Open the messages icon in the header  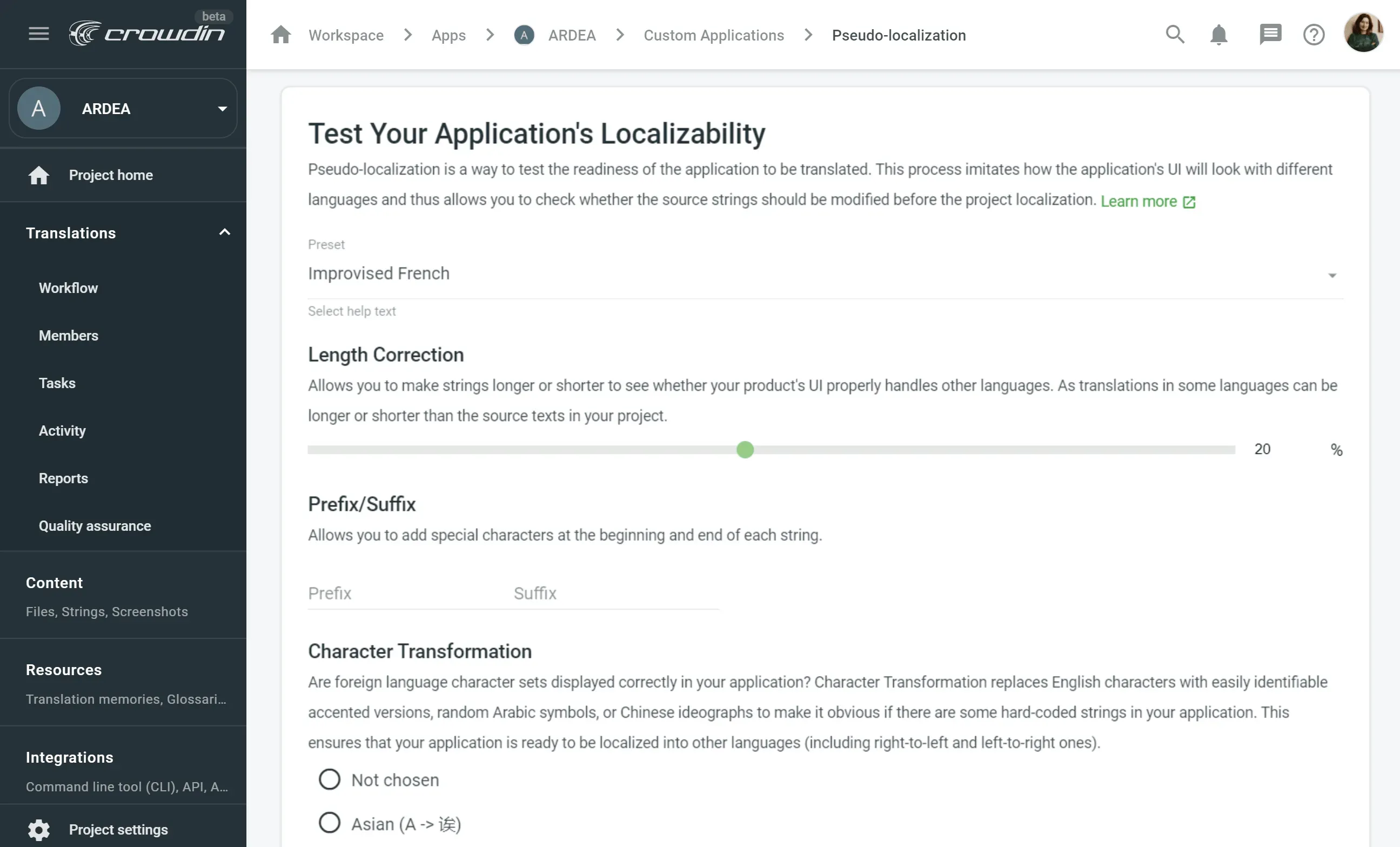click(x=1270, y=34)
